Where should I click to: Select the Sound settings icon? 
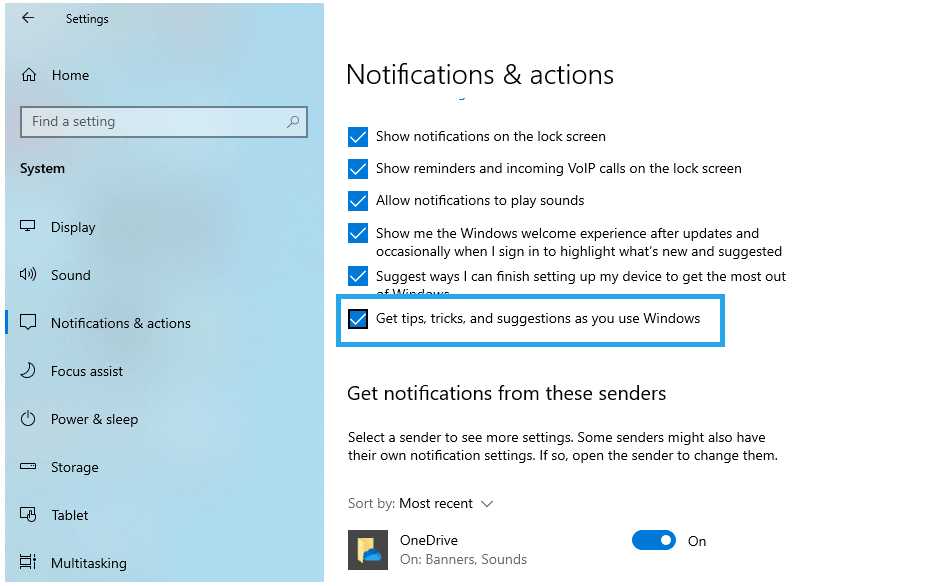pos(30,275)
